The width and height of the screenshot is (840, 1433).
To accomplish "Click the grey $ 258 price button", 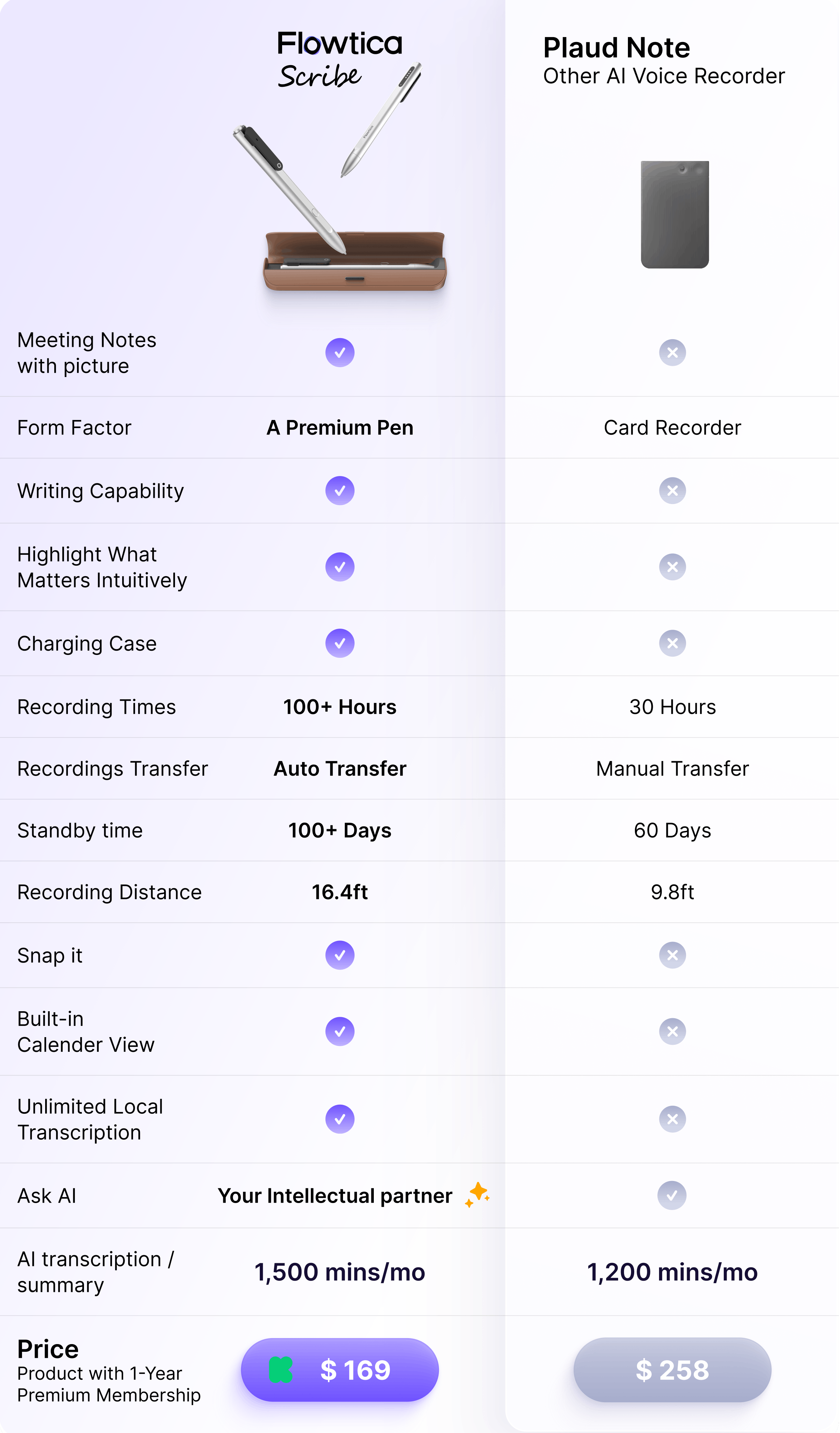I will (672, 1370).
